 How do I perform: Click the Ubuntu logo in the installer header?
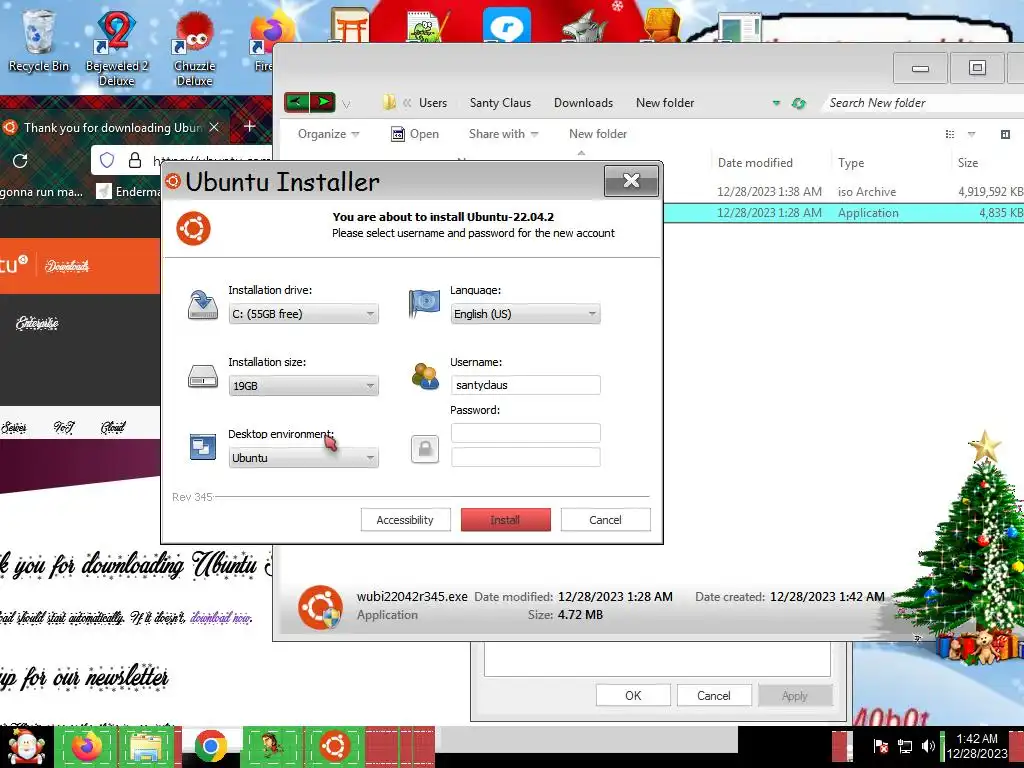193,228
